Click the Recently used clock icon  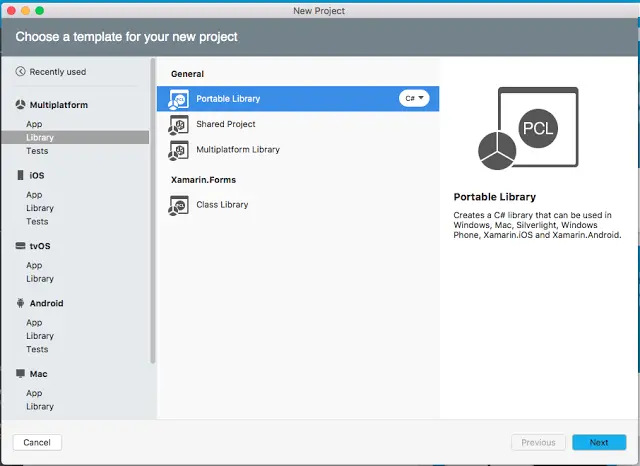pyautogui.click(x=20, y=71)
